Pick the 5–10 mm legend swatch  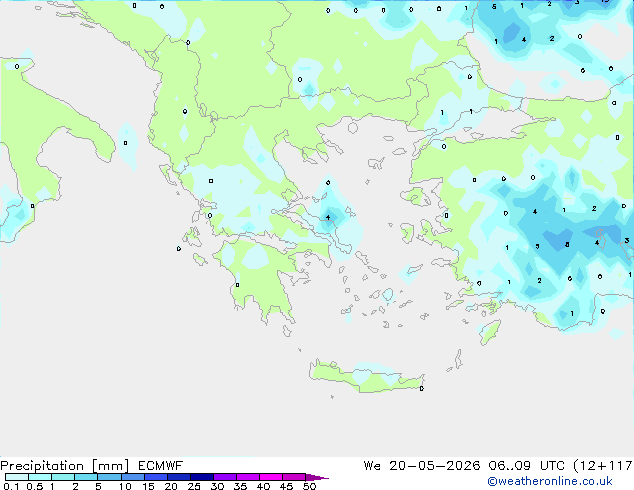click(109, 477)
